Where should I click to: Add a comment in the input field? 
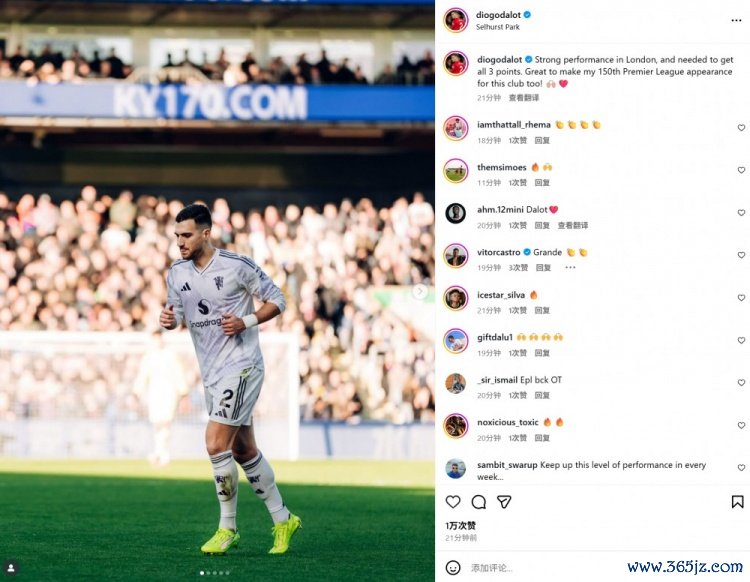click(x=545, y=568)
